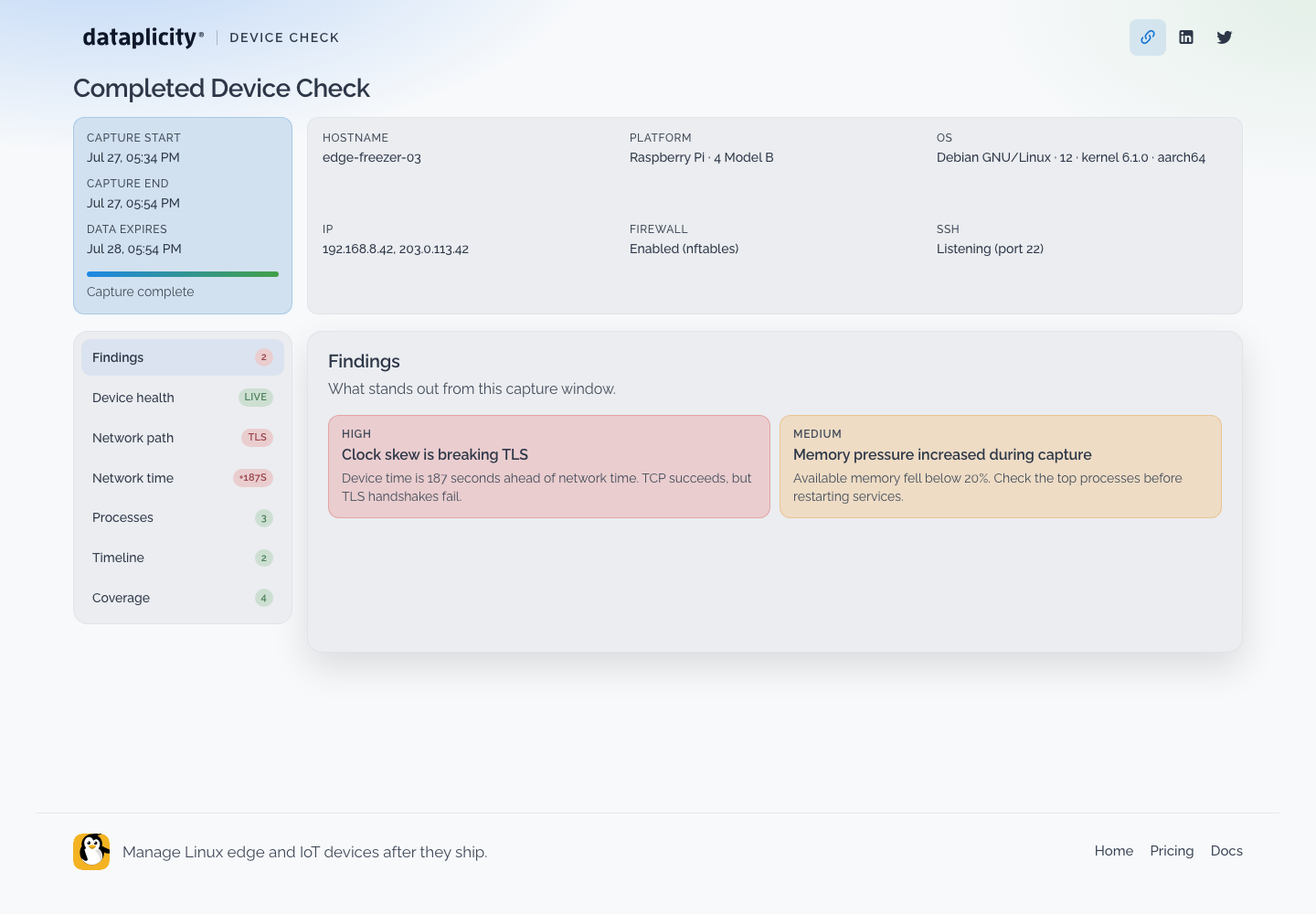1316x914 pixels.
Task: Open the Device health tab
Action: point(183,398)
